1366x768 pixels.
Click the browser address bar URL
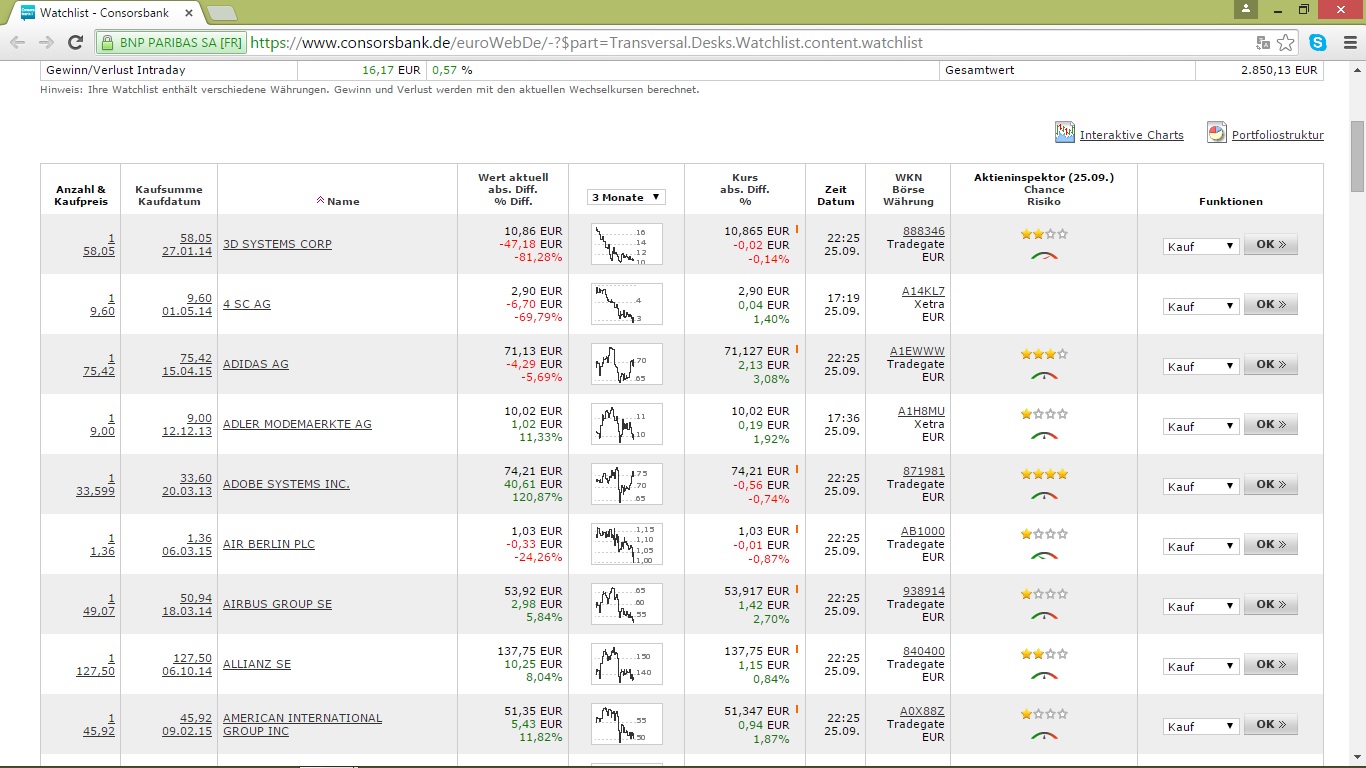pyautogui.click(x=586, y=43)
